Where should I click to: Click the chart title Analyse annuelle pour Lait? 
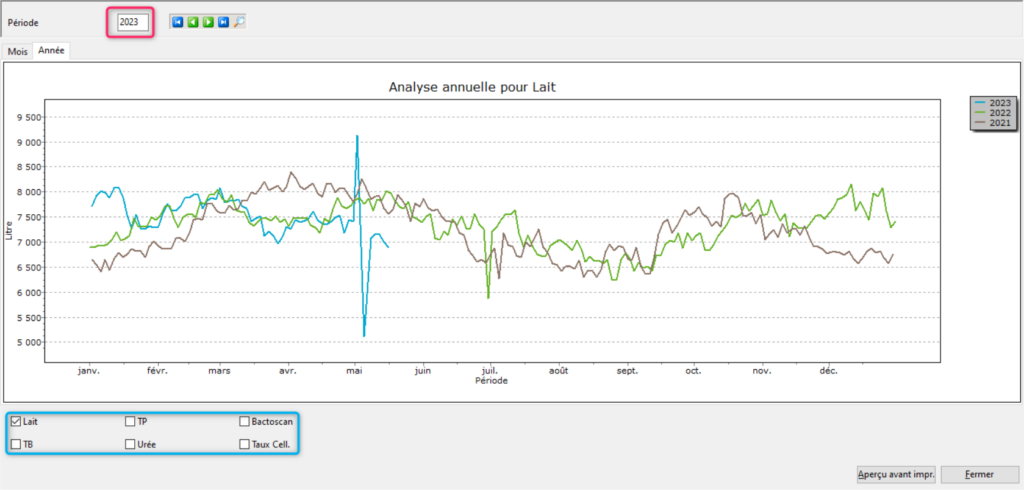click(472, 87)
